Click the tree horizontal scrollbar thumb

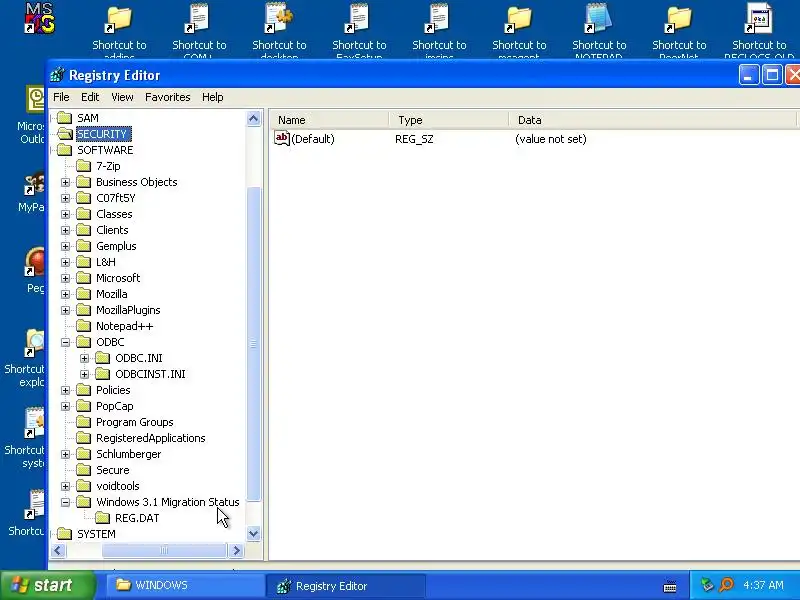[x=164, y=551]
